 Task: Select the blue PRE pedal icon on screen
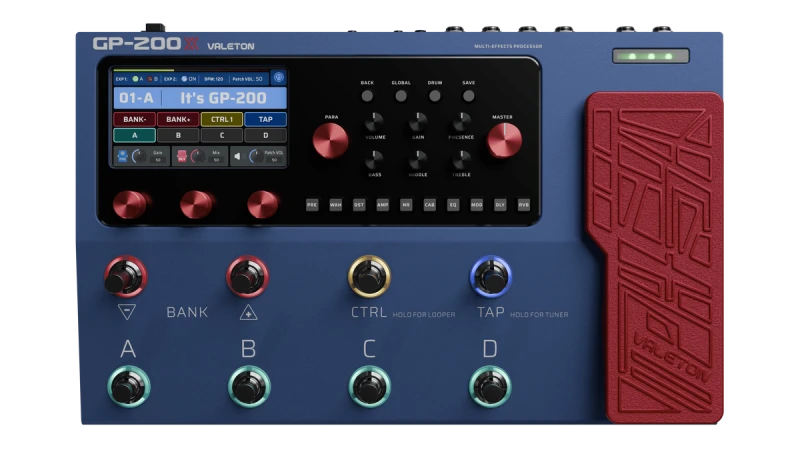tap(122, 156)
